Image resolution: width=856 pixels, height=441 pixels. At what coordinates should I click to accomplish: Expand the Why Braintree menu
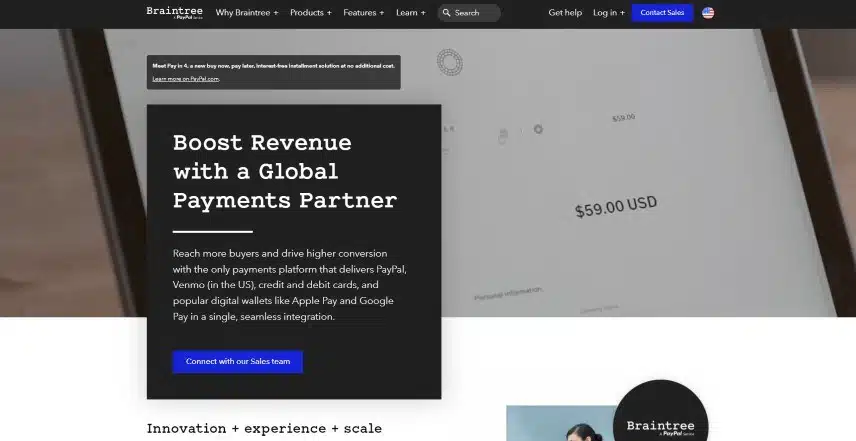(247, 13)
